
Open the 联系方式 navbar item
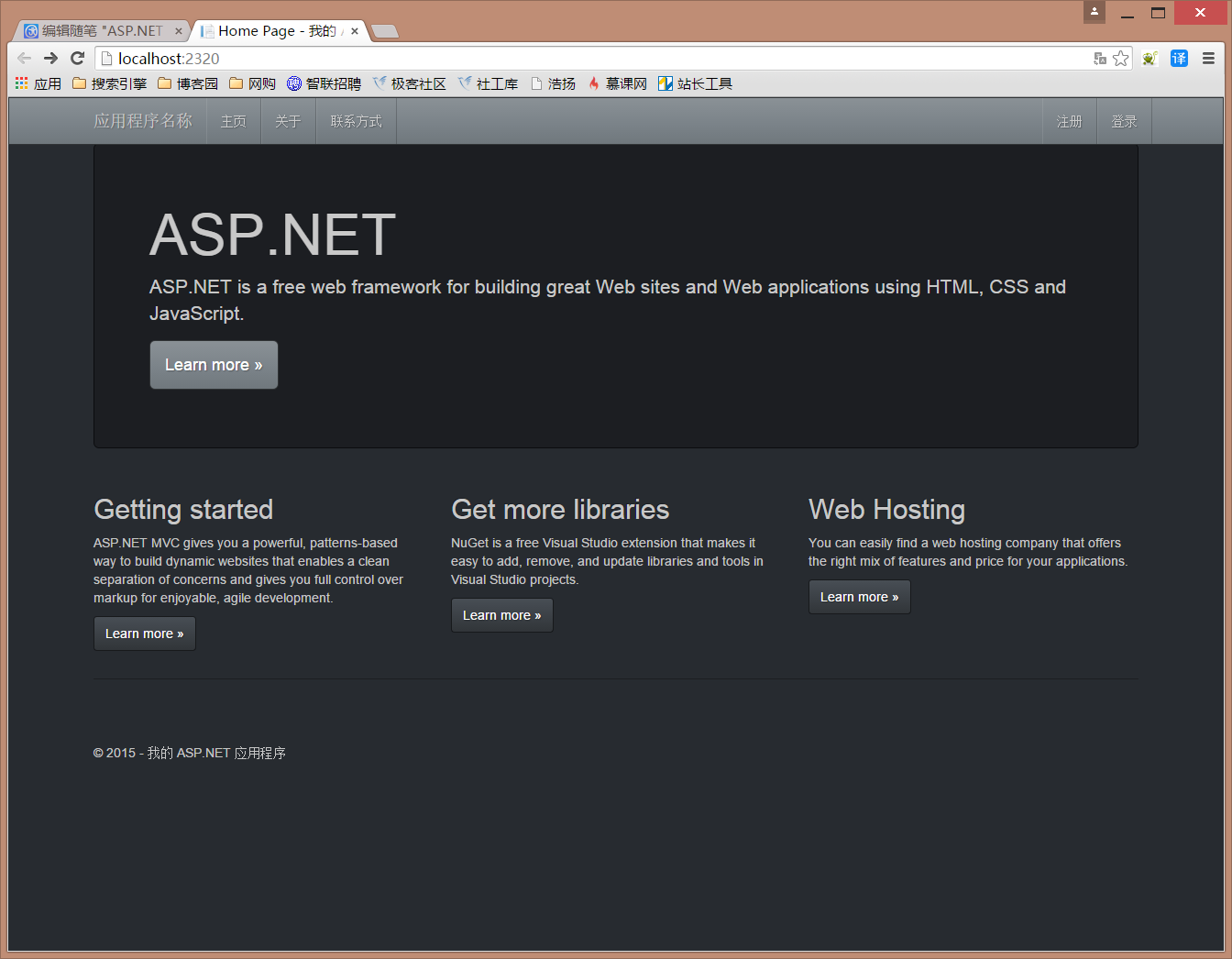point(357,121)
